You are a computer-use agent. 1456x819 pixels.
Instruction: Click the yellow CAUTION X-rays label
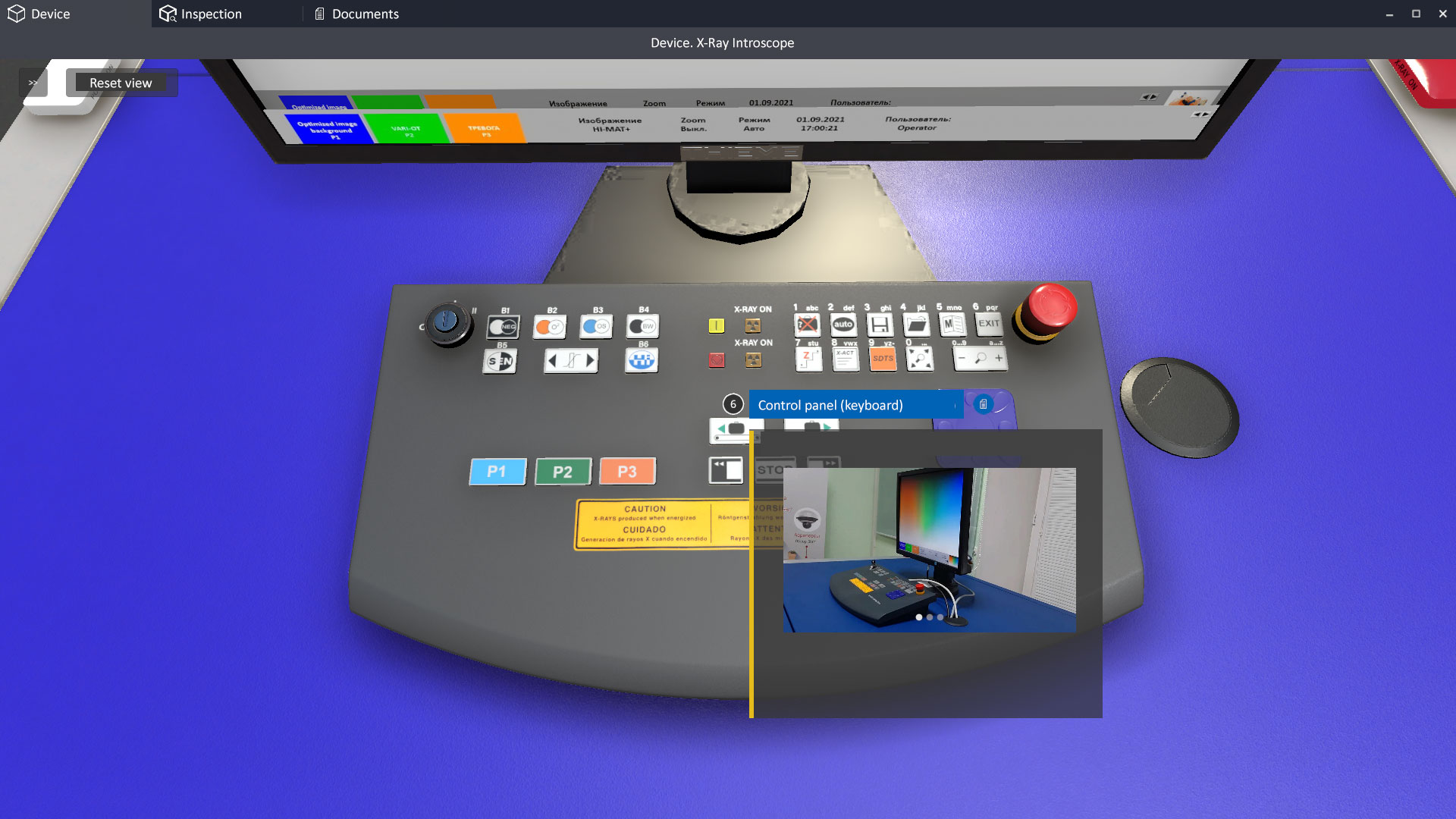pos(662,524)
